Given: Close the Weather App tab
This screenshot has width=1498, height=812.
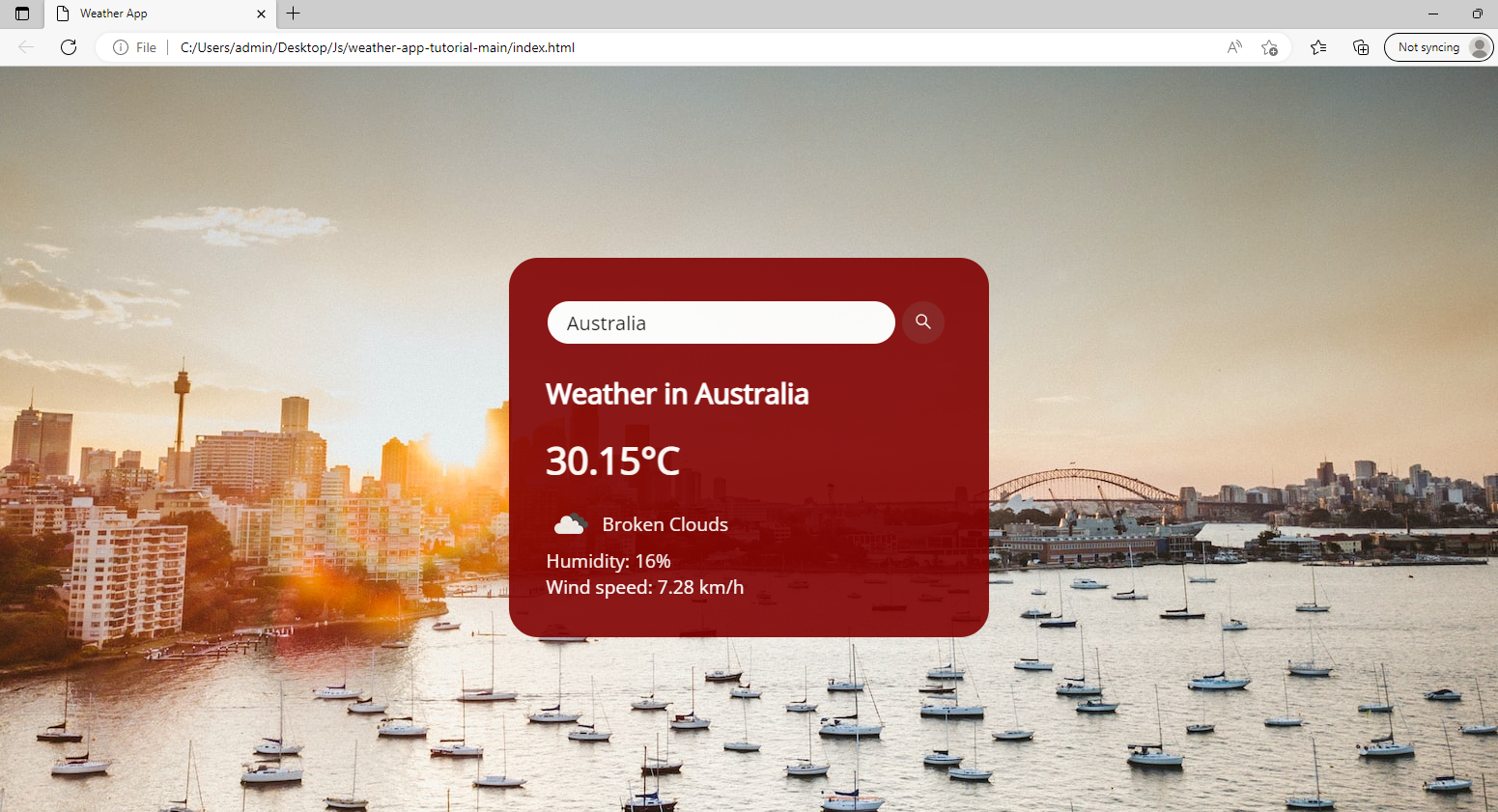Looking at the screenshot, I should [260, 14].
